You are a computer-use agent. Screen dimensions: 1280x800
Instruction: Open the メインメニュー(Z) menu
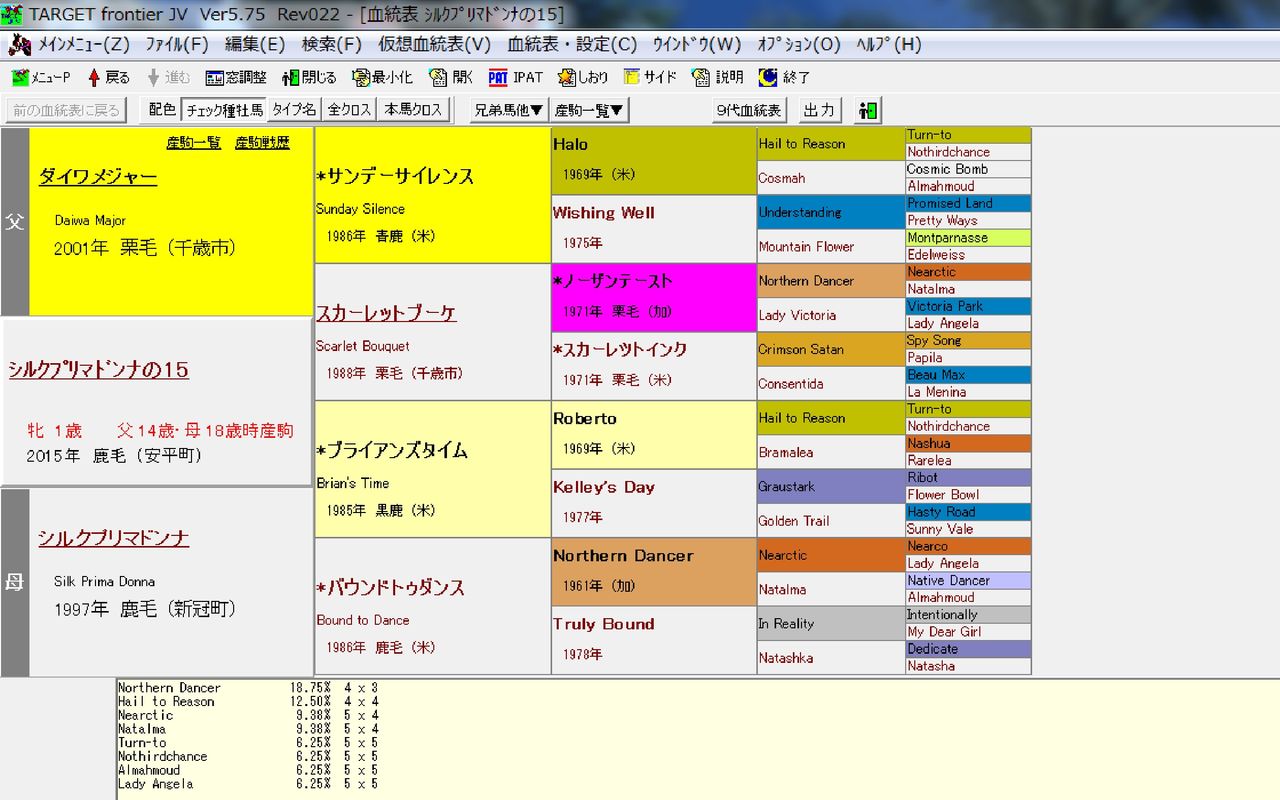coord(84,44)
